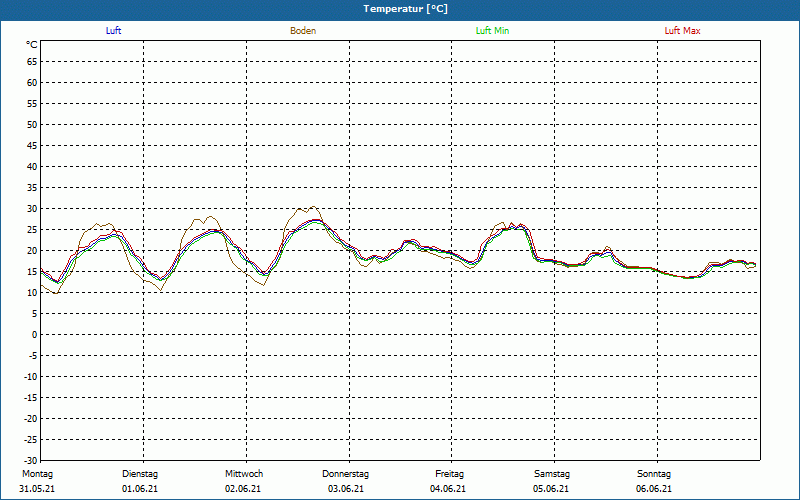Select the Dienstag day label
This screenshot has height=500, width=800.
point(140,474)
